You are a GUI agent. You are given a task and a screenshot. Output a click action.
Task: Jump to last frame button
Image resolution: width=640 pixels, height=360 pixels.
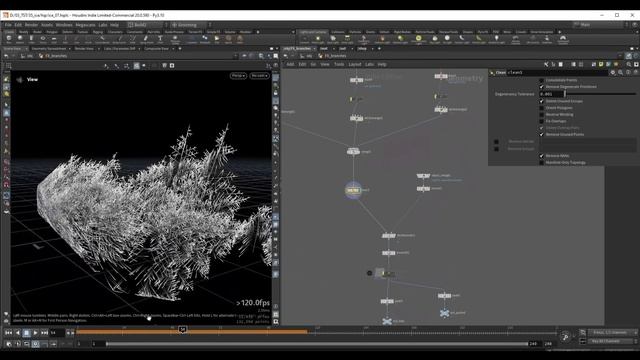(44, 333)
